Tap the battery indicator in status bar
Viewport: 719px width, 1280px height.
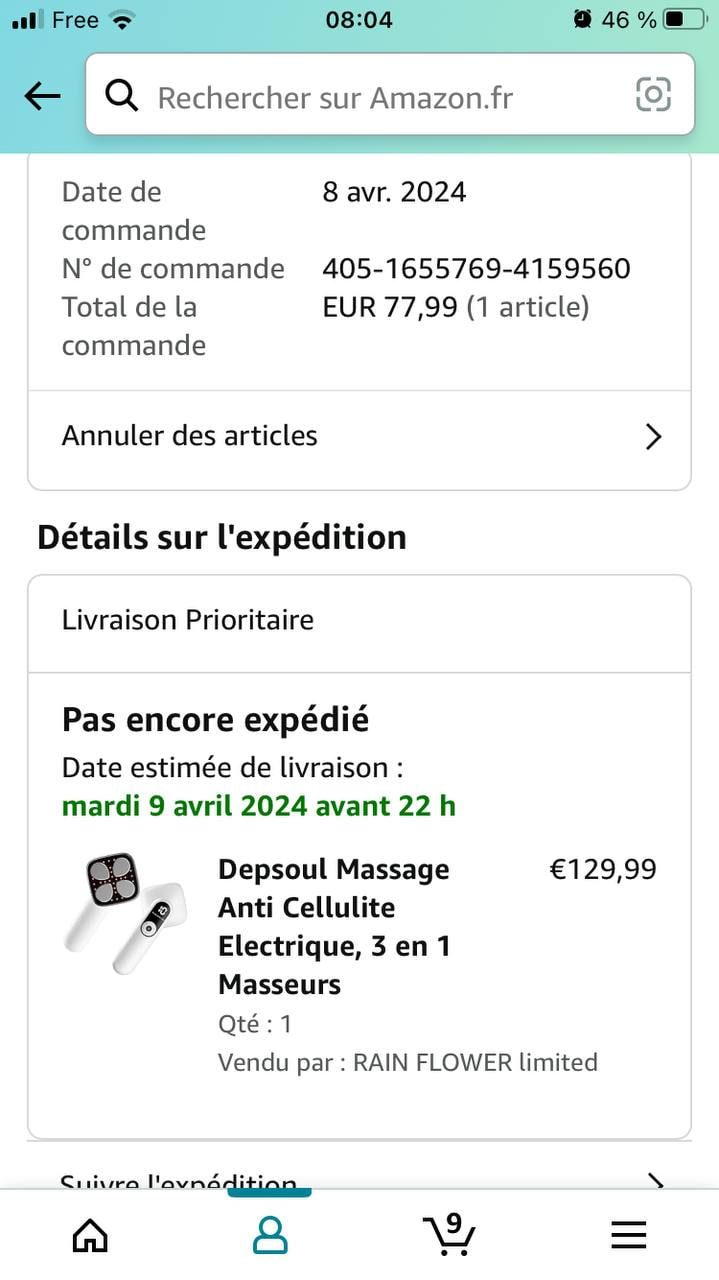point(685,19)
